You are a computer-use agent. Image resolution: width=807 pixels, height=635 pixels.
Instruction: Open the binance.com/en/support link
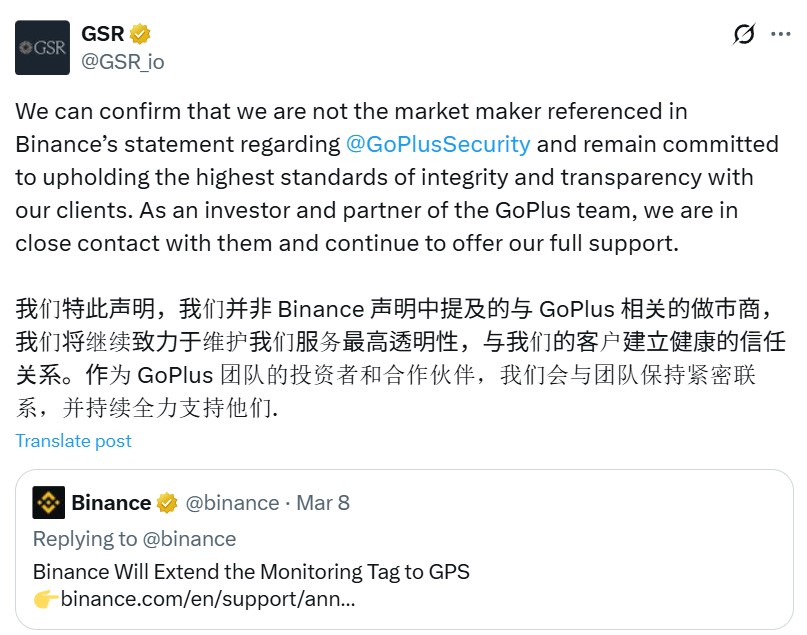tap(208, 600)
